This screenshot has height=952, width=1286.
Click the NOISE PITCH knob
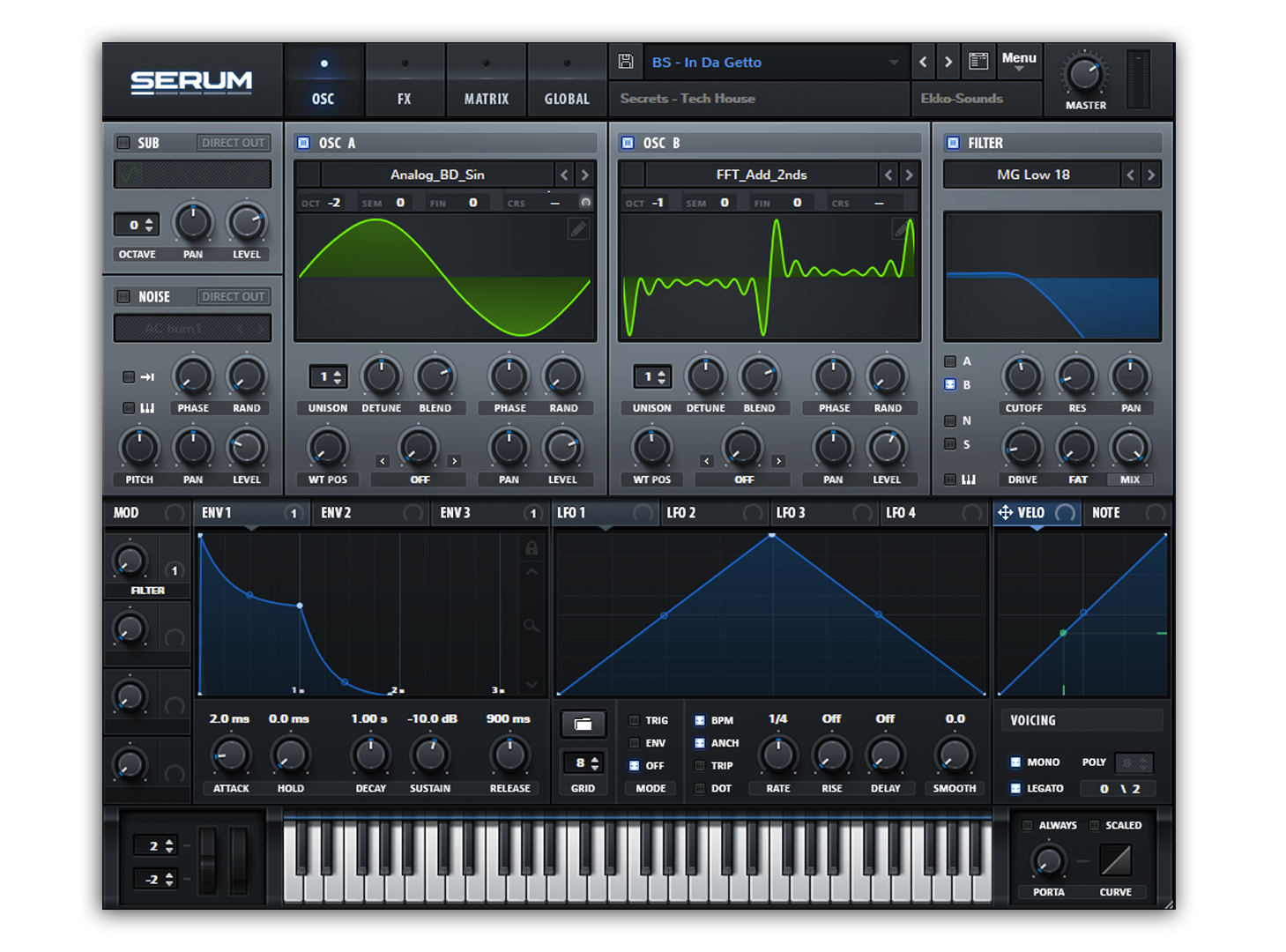click(x=139, y=448)
